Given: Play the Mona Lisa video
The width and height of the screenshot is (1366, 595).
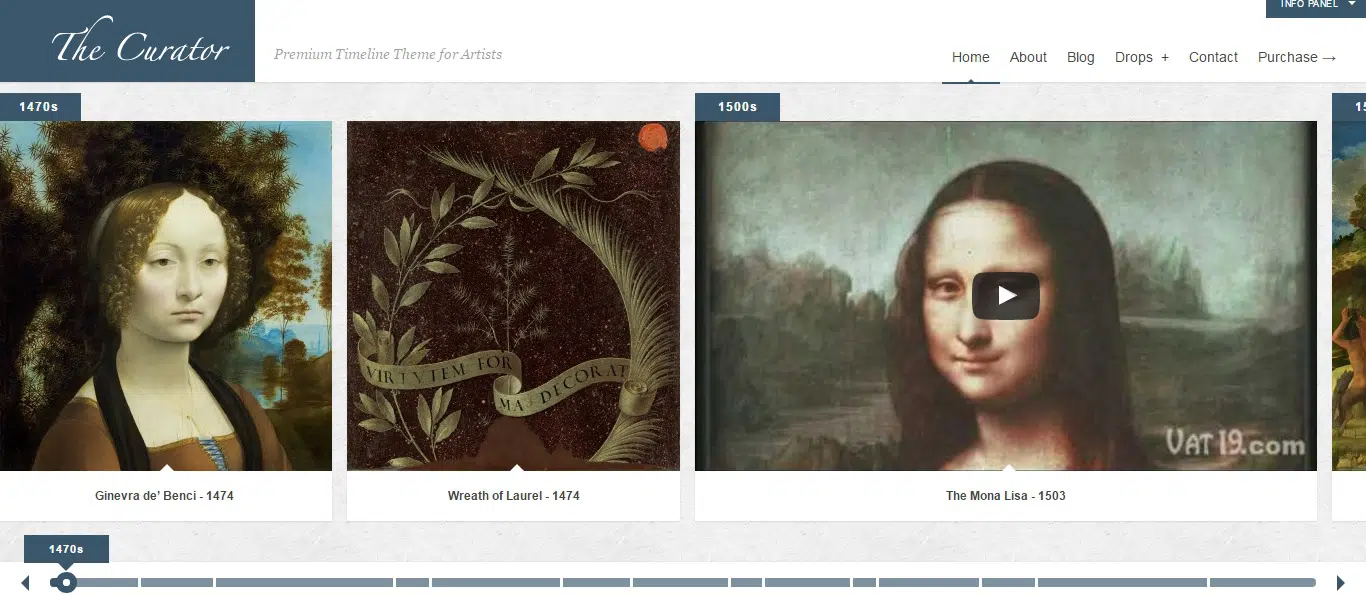Looking at the screenshot, I should [1006, 296].
